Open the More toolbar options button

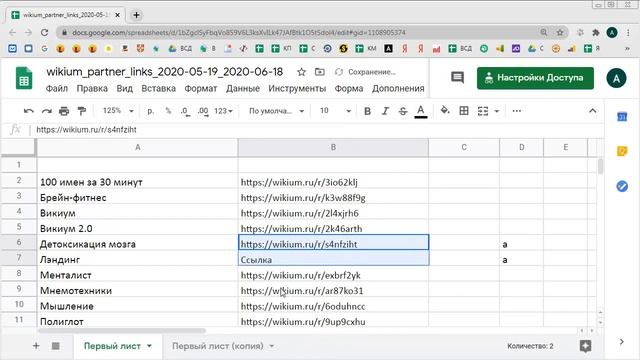(x=517, y=111)
